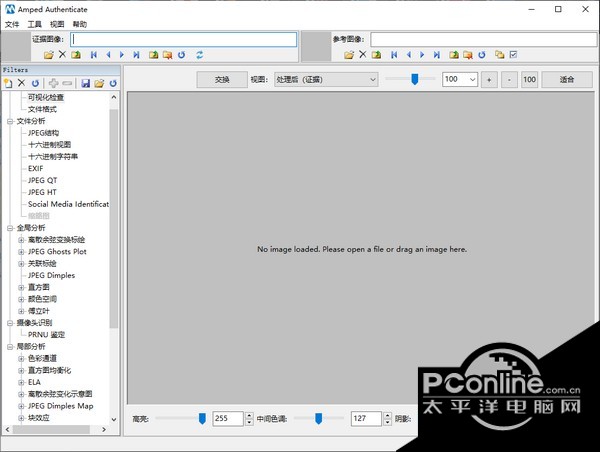Open the 视图 processed-view dropdown
This screenshot has width=600, height=452.
pyautogui.click(x=326, y=80)
